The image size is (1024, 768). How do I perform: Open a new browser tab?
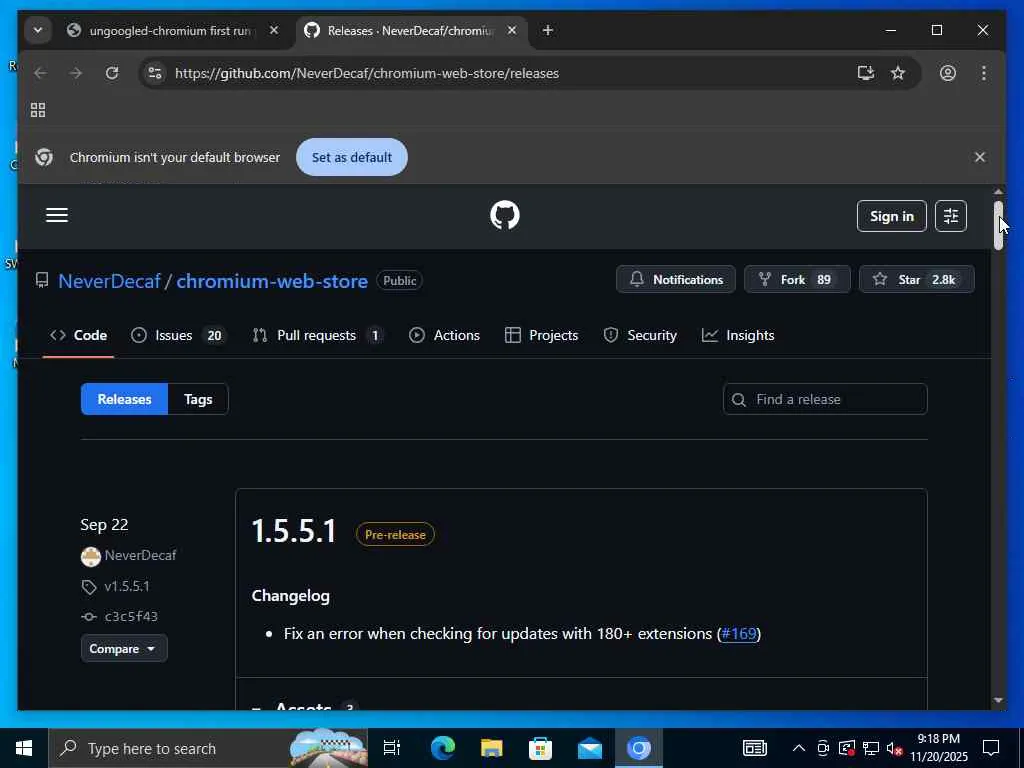coord(548,30)
